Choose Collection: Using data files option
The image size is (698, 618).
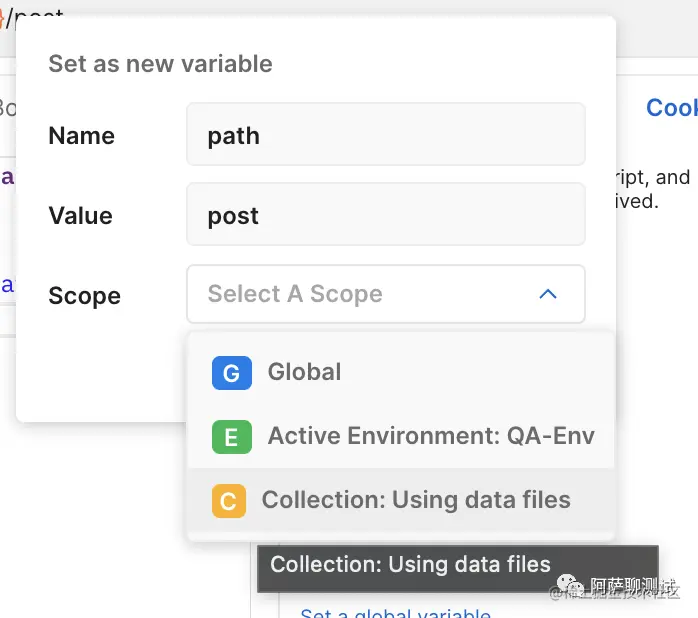point(401,500)
